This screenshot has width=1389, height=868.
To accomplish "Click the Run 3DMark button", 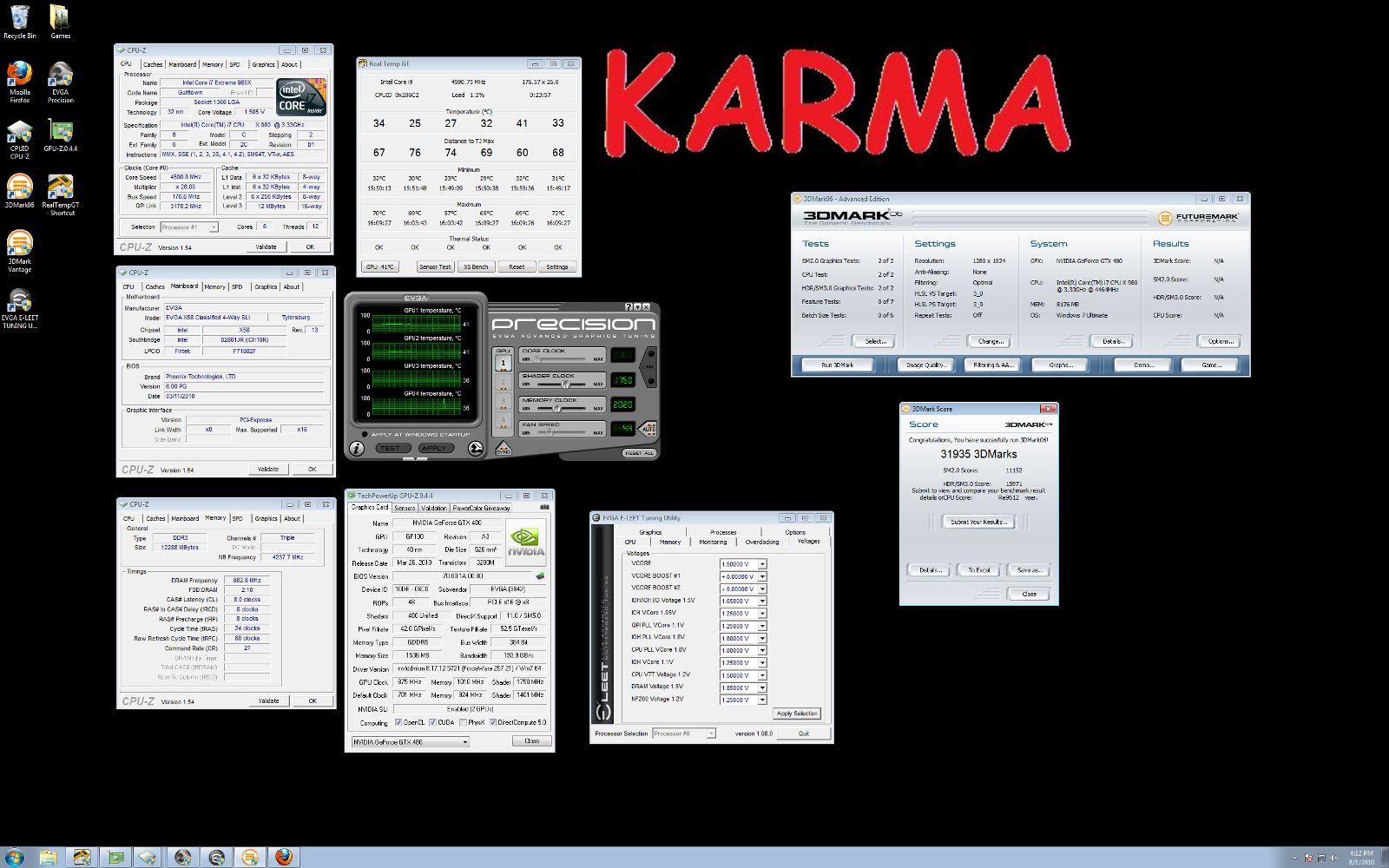I will (838, 365).
